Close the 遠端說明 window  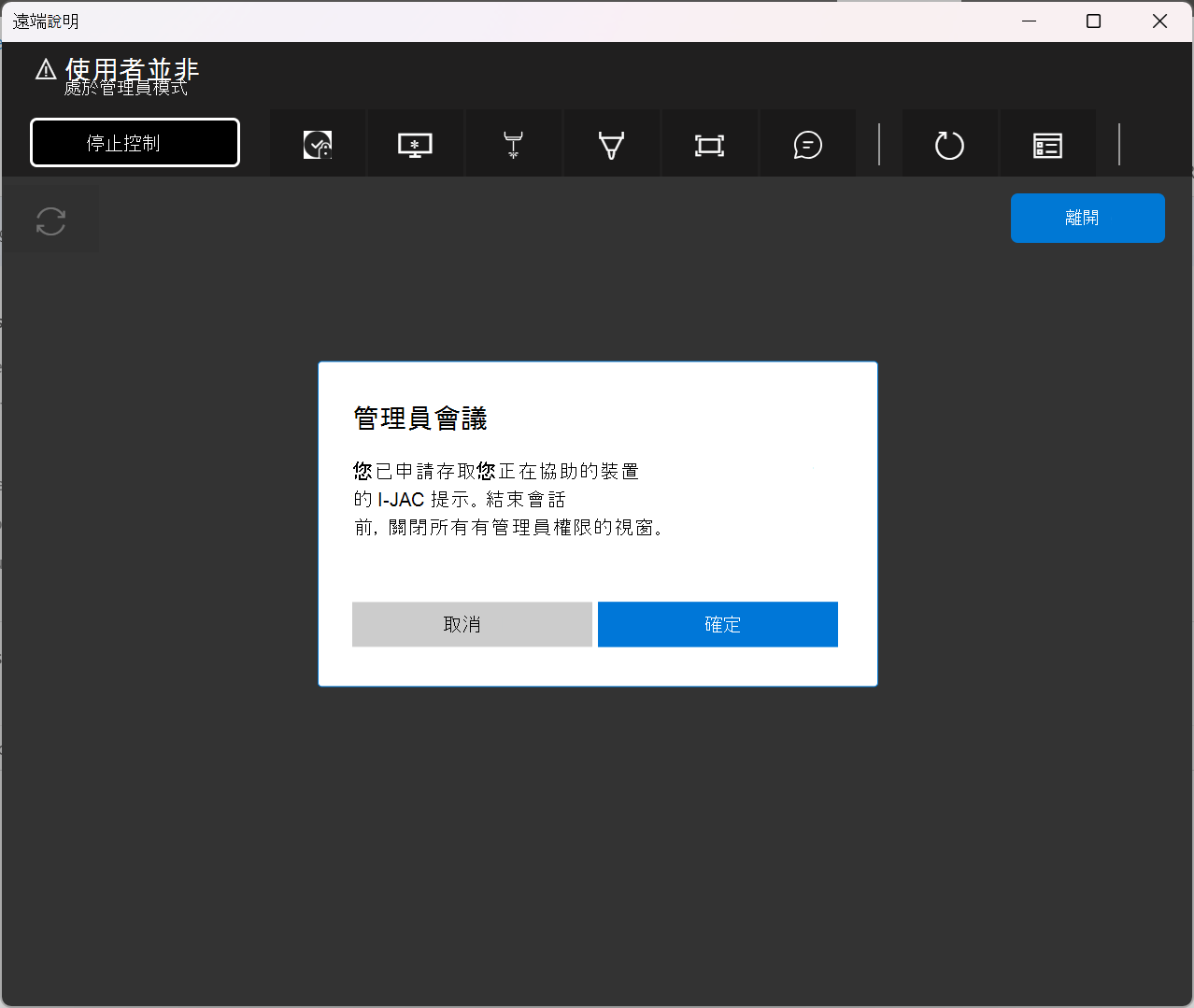(x=1159, y=21)
